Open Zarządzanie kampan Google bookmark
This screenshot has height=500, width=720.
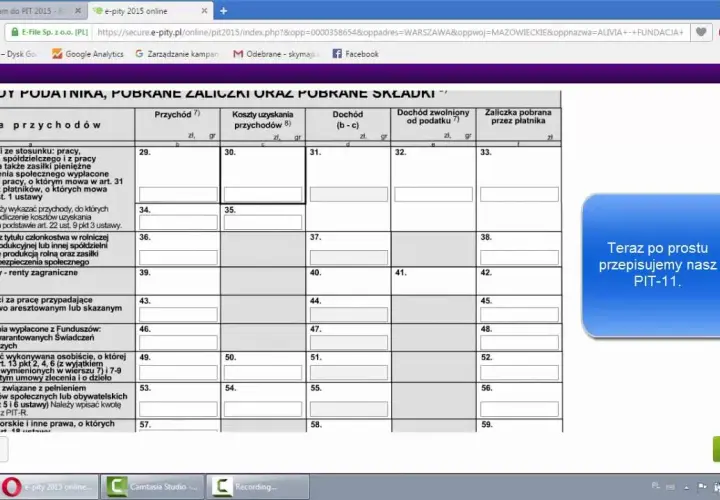[177, 54]
